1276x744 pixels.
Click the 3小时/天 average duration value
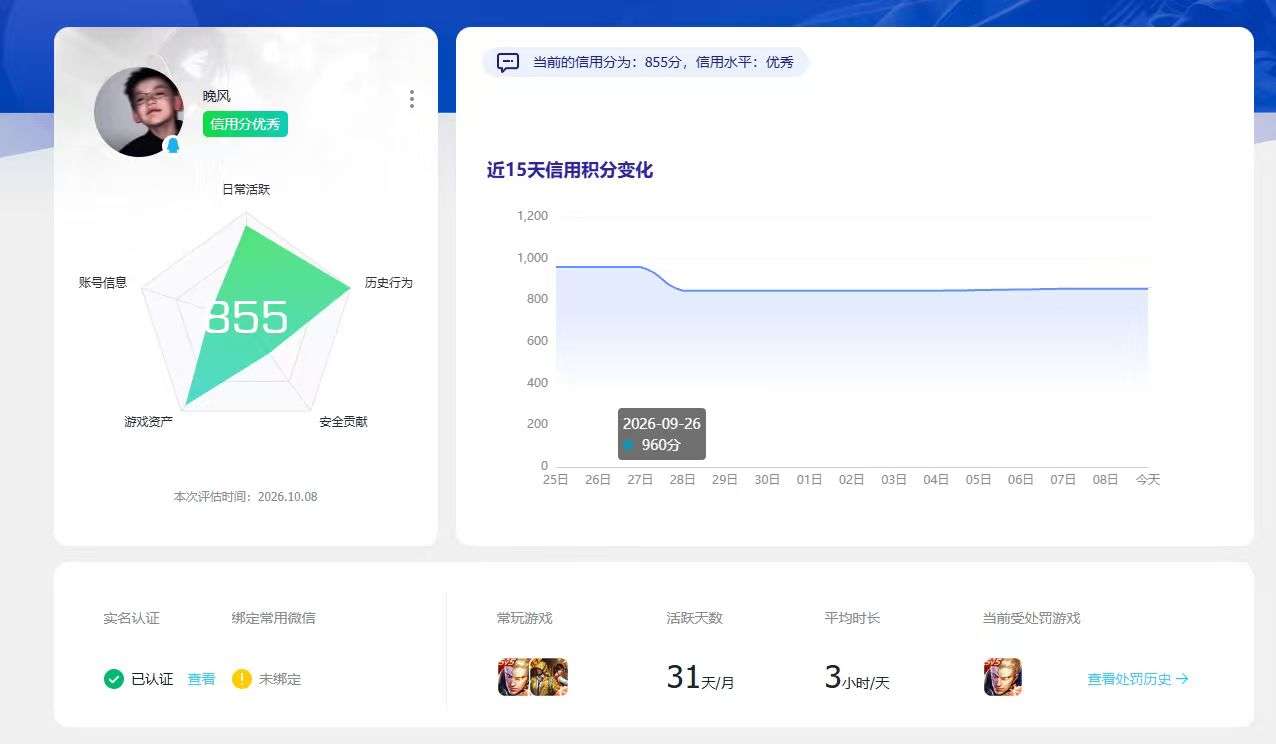[x=857, y=678]
